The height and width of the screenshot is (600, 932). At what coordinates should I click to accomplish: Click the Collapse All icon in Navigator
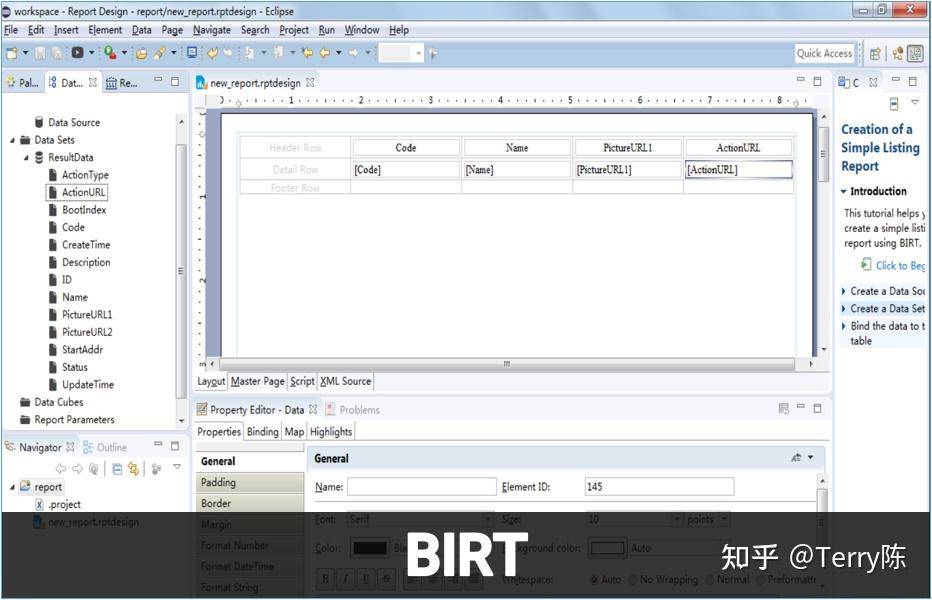[x=117, y=469]
